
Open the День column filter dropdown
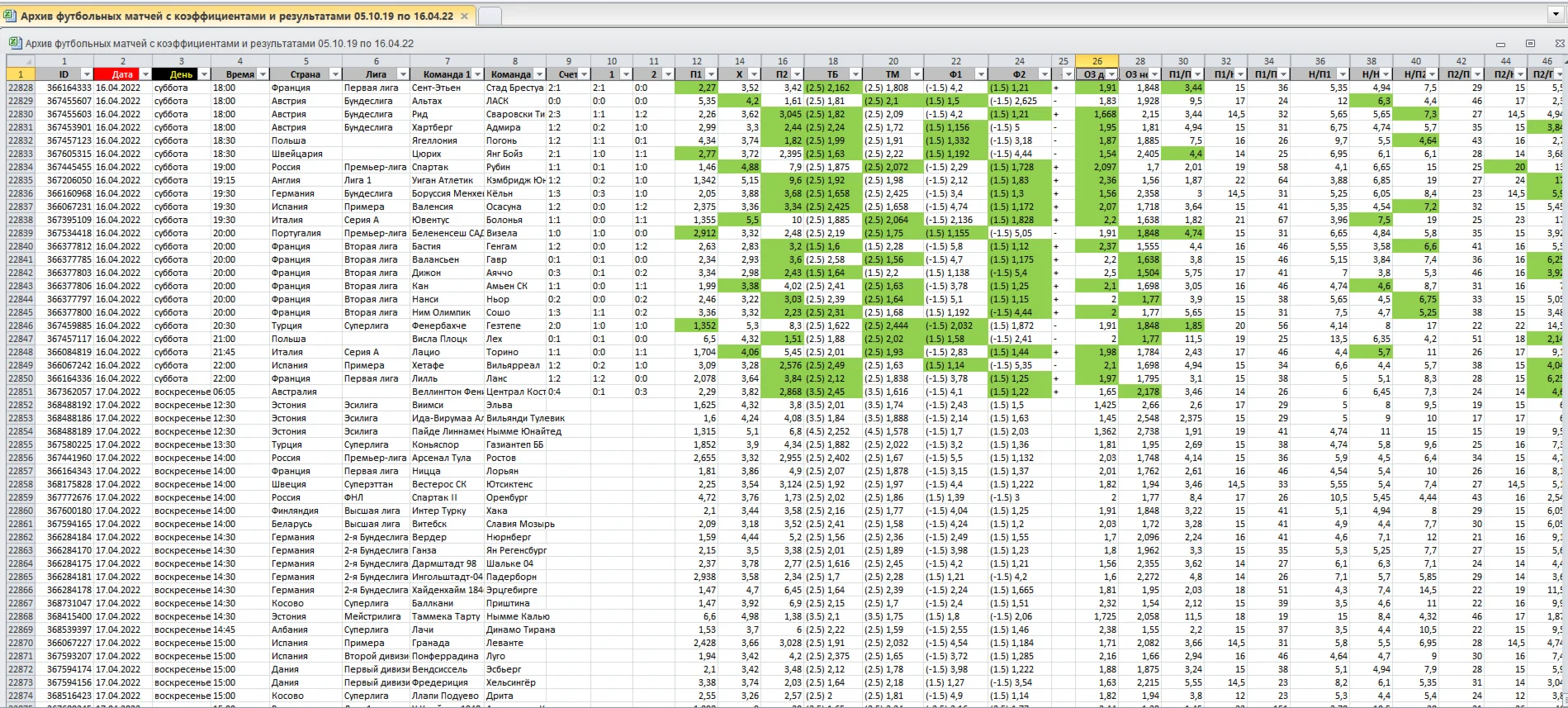(x=203, y=74)
